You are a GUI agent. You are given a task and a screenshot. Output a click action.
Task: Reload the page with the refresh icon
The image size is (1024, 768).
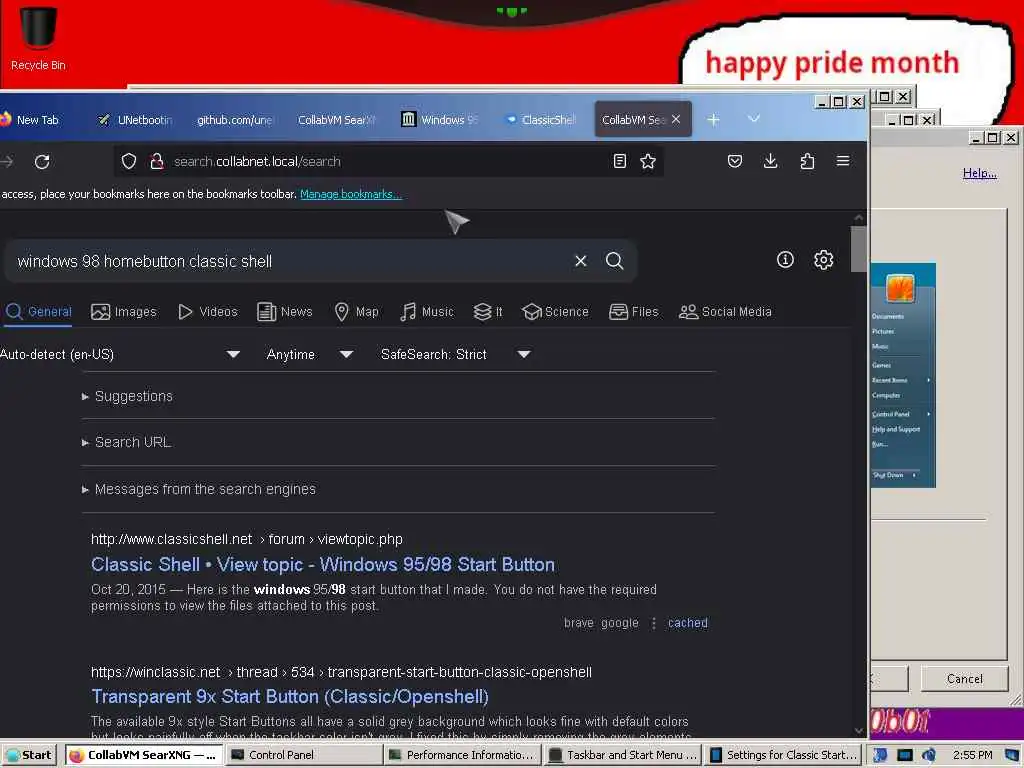point(42,161)
